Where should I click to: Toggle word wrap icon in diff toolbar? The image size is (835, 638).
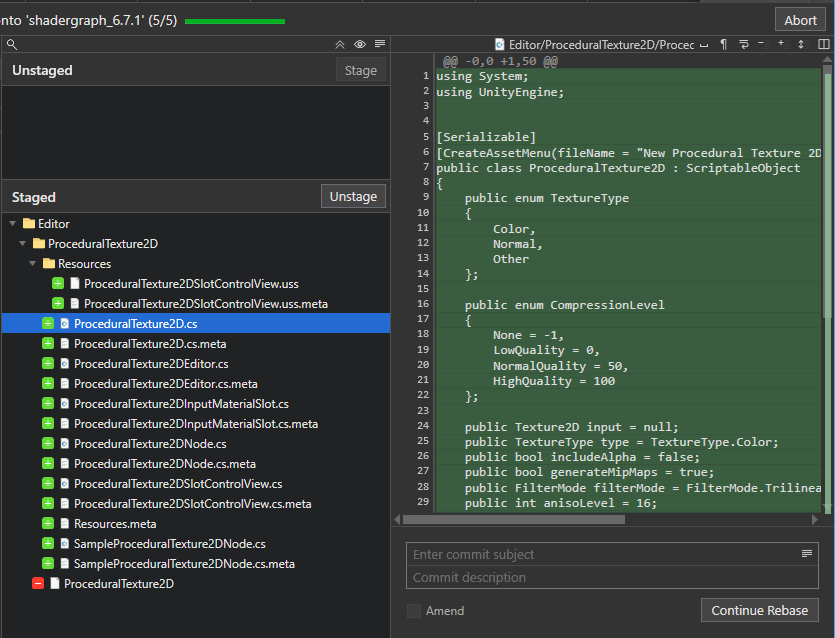pos(743,44)
